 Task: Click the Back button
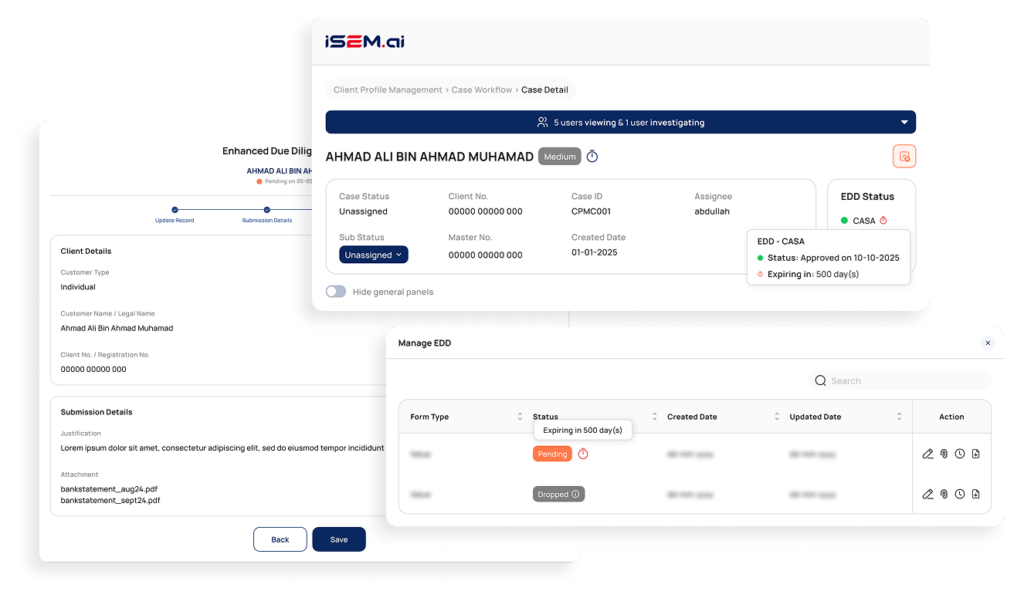[x=280, y=539]
